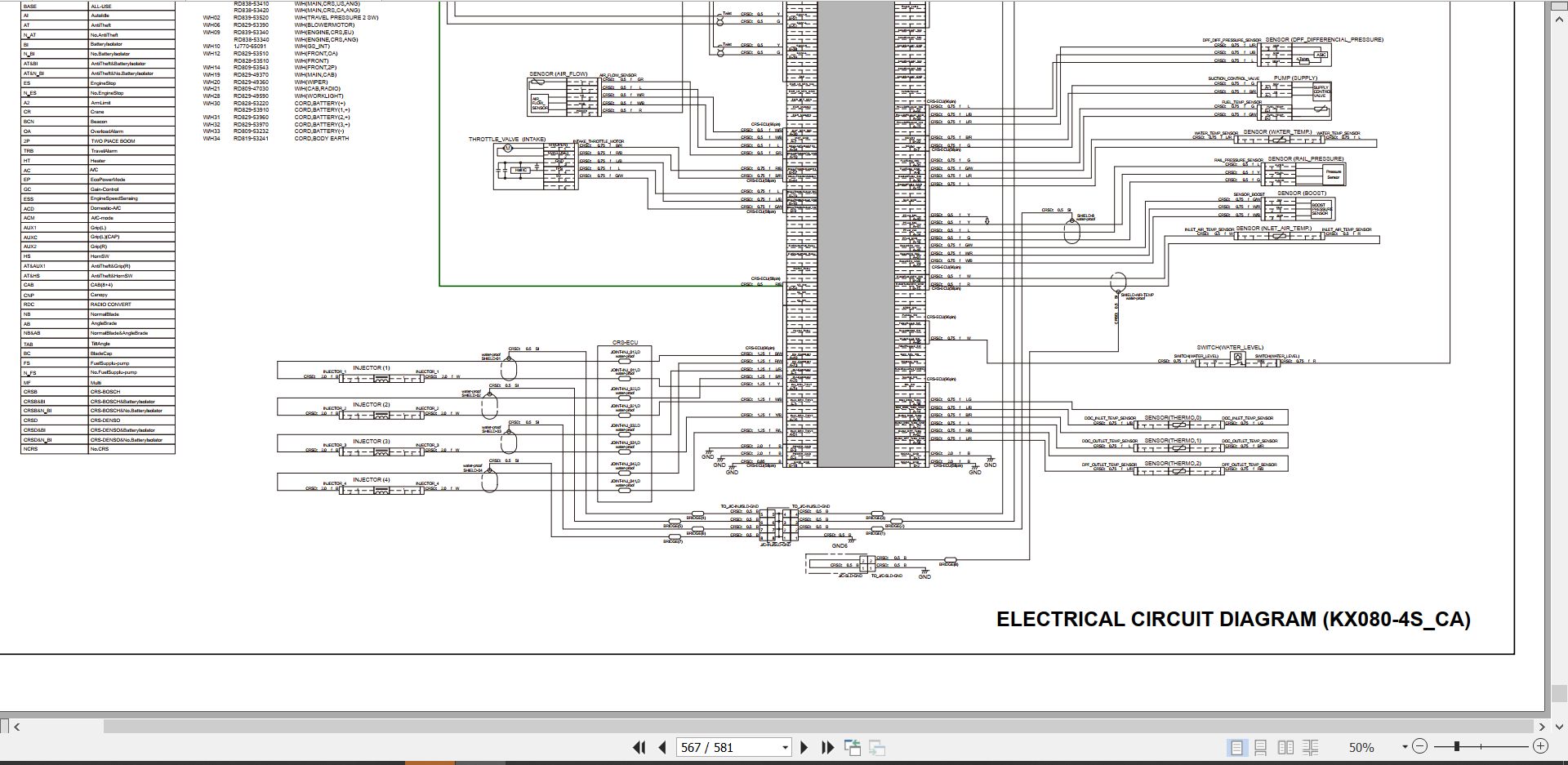The image size is (1568, 765).
Task: Open the zoom percentage dropdown
Action: [1405, 747]
